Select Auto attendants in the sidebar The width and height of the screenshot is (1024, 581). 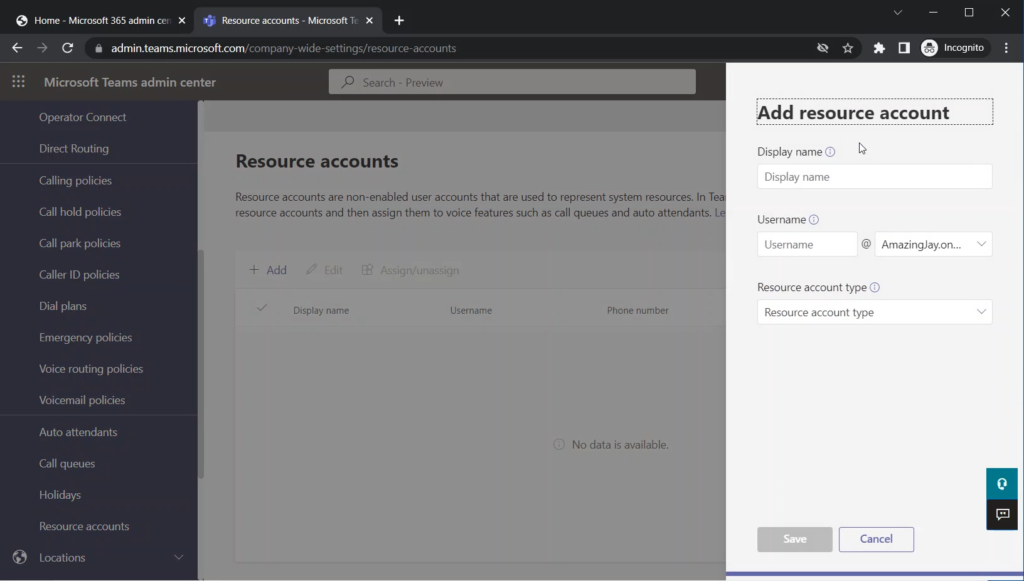coord(78,432)
